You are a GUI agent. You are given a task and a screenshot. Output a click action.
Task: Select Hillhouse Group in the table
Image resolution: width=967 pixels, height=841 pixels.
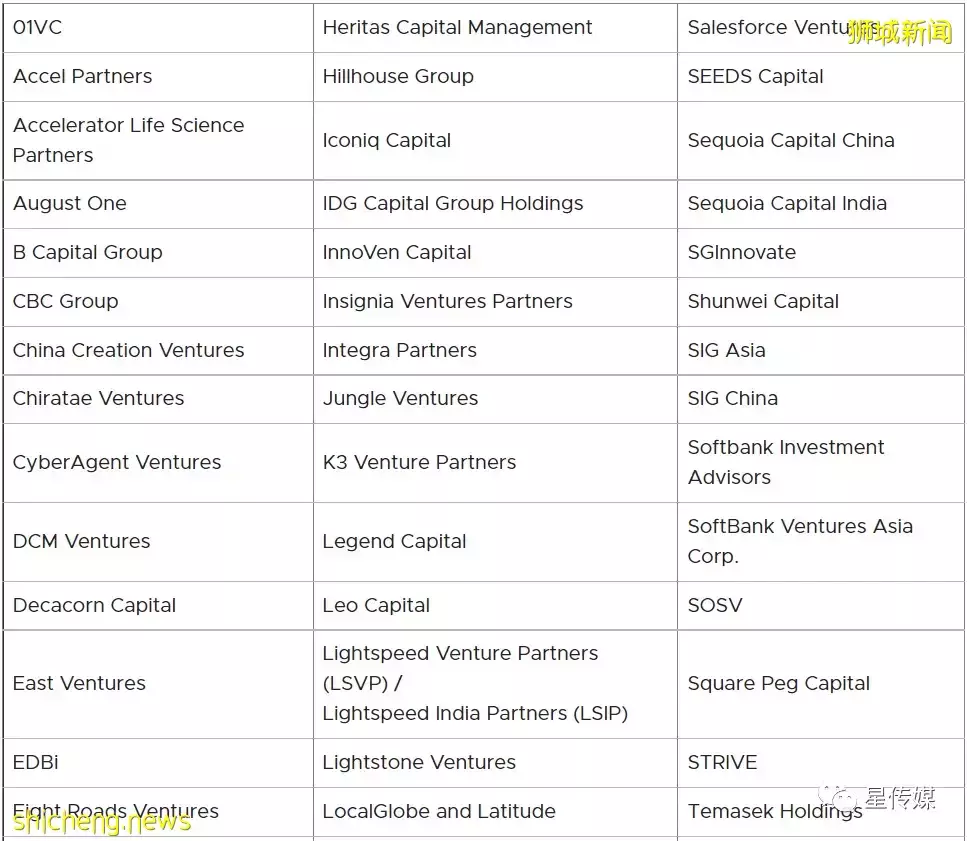[x=398, y=77]
